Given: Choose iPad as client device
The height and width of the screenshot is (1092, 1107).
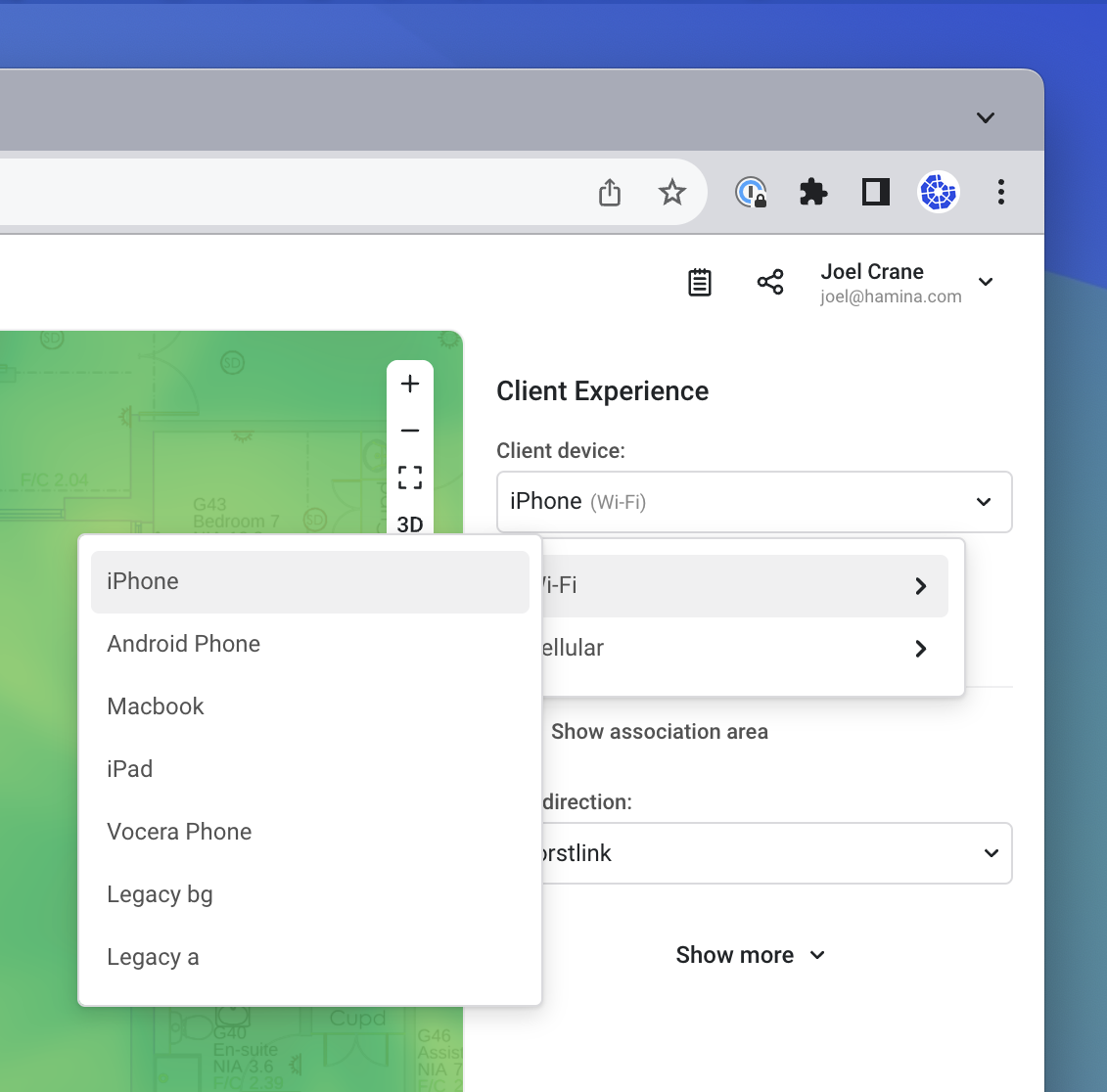Looking at the screenshot, I should pos(310,769).
